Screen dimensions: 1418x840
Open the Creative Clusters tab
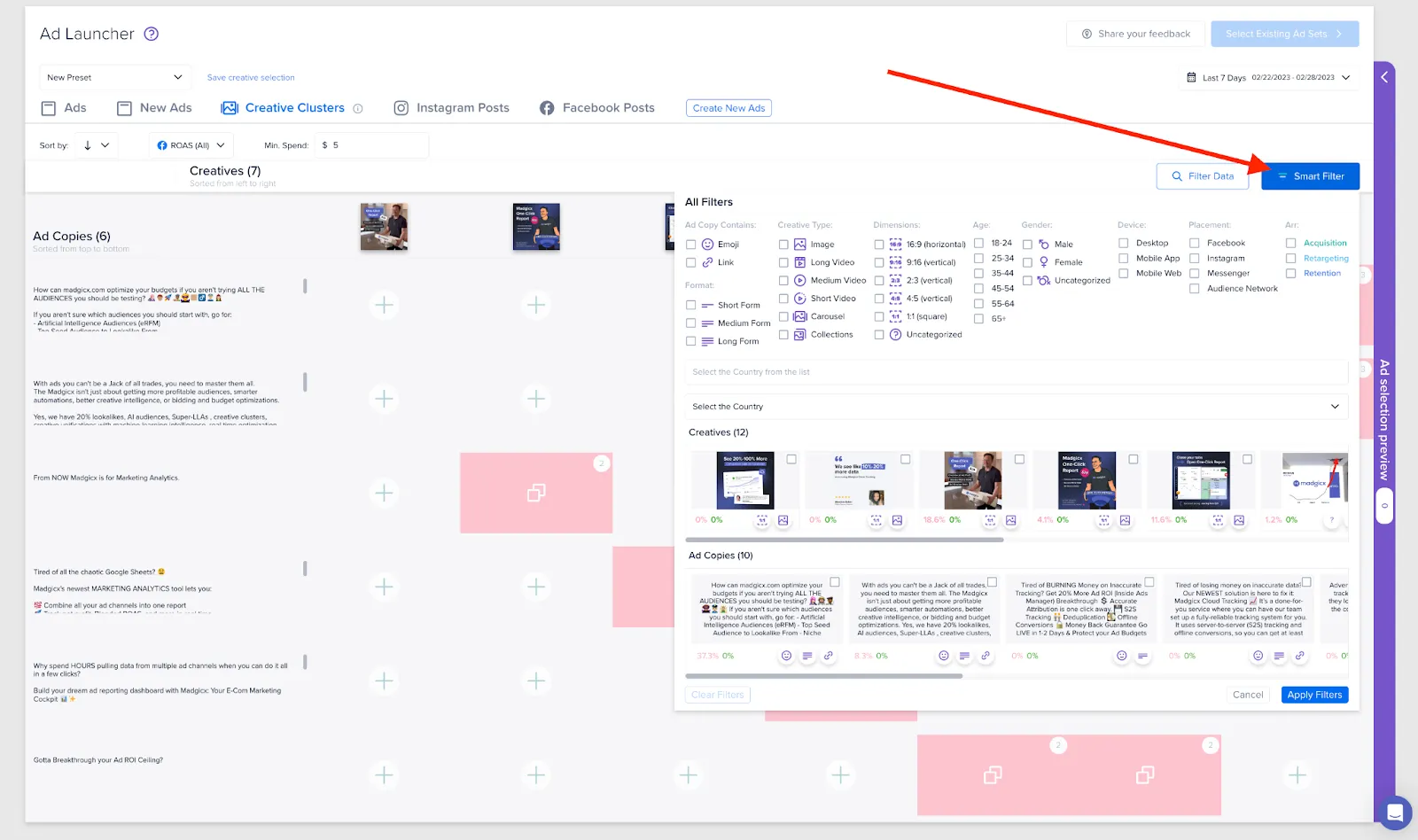284,108
